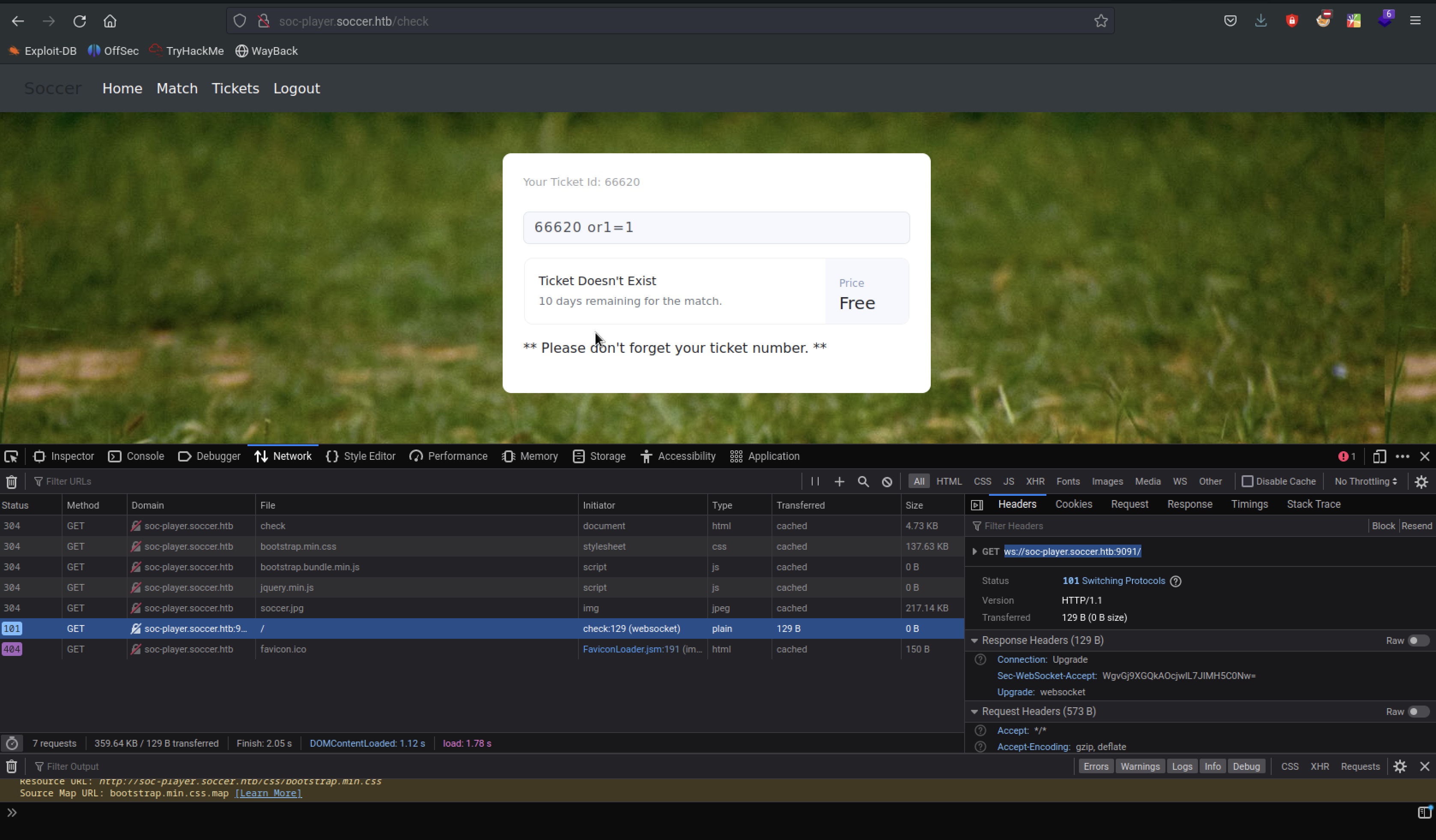Click the Resend button

pos(1417,526)
